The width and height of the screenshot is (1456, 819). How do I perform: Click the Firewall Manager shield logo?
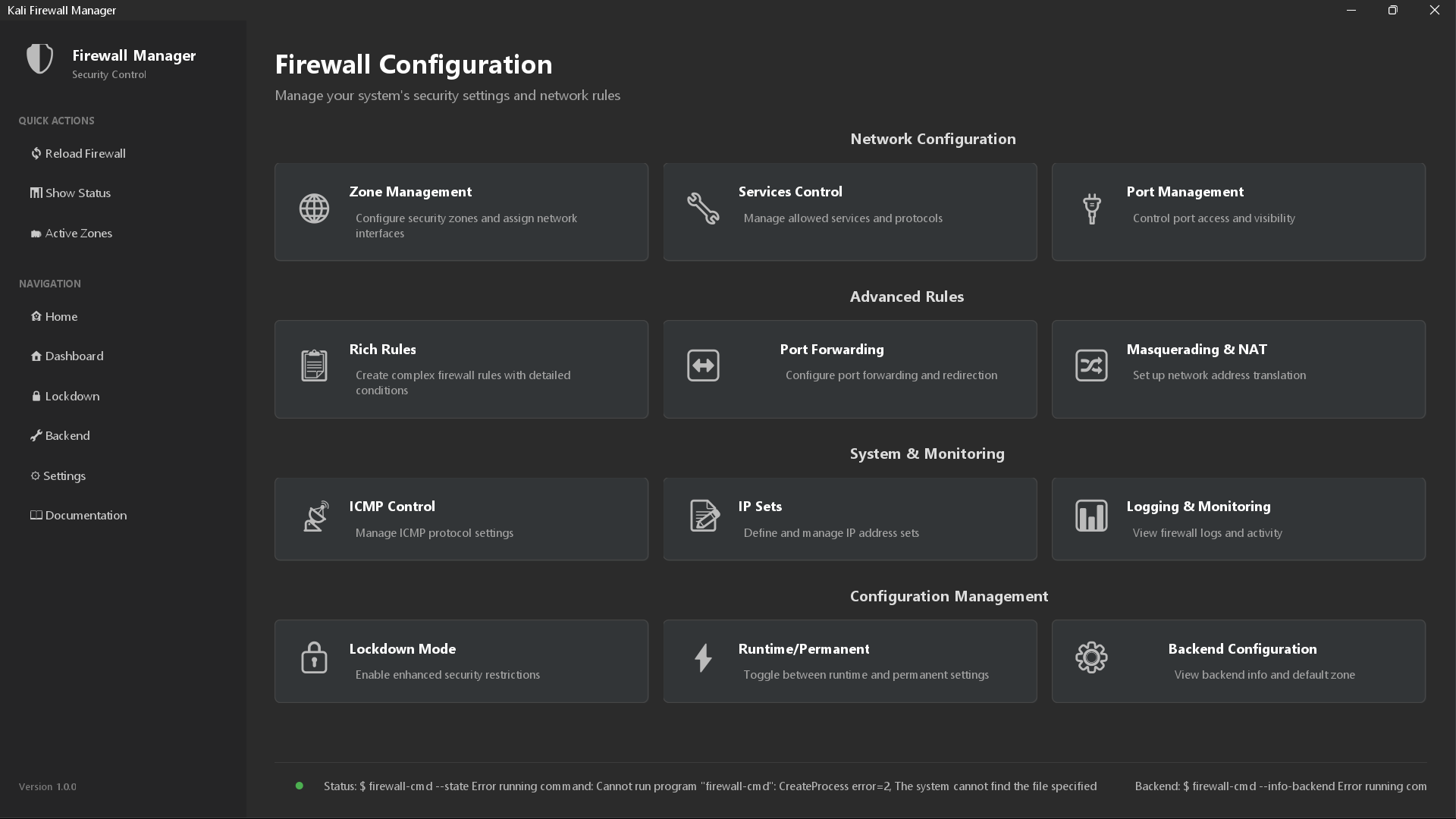[39, 58]
